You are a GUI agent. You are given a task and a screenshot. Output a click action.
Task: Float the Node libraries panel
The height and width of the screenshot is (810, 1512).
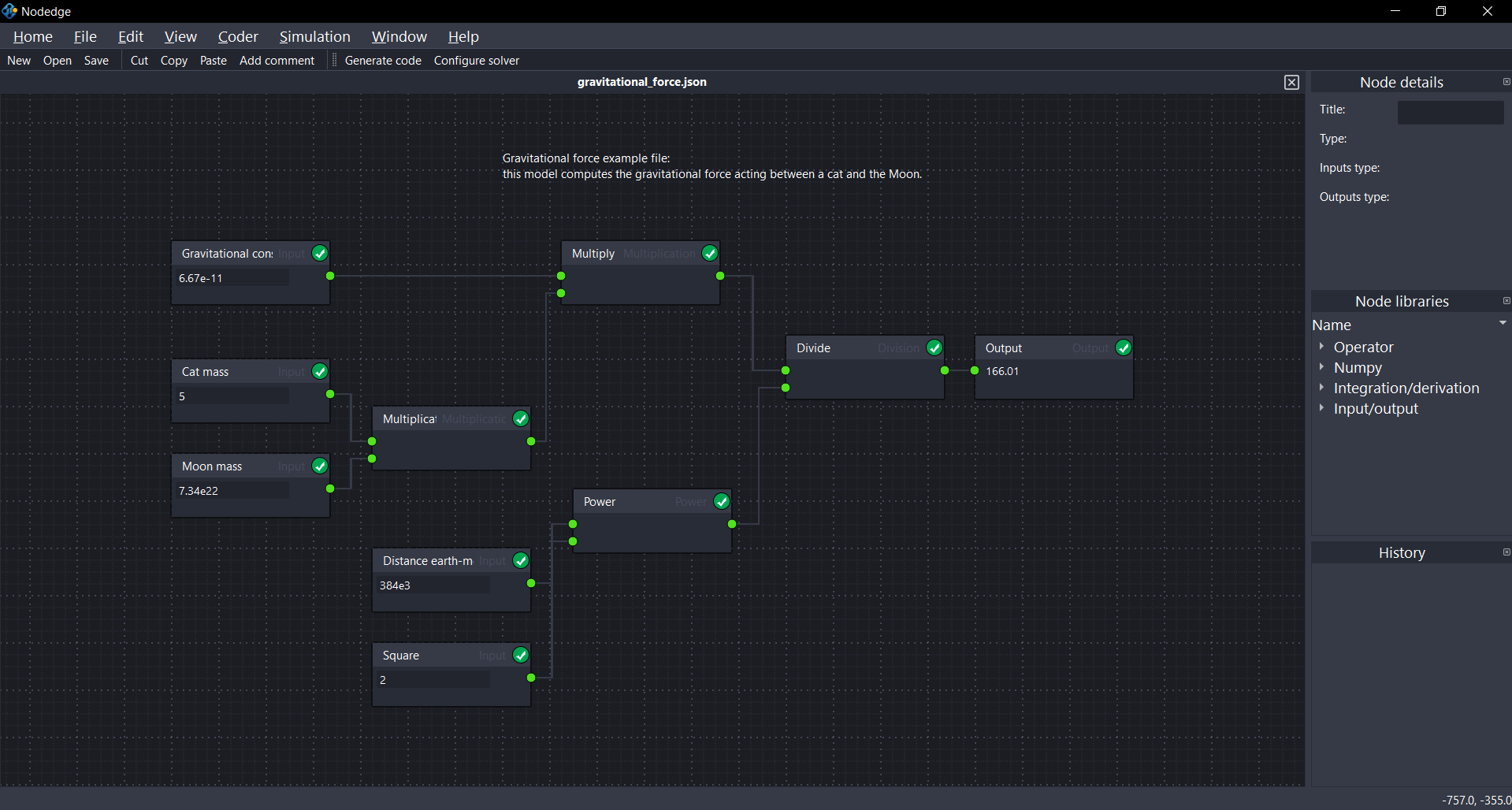[1506, 301]
